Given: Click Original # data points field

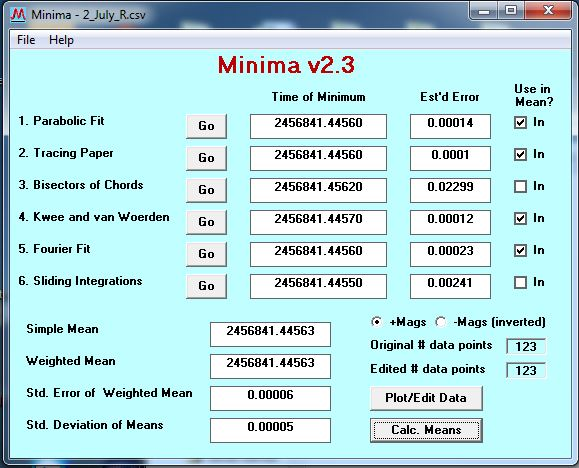Looking at the screenshot, I should tap(526, 346).
